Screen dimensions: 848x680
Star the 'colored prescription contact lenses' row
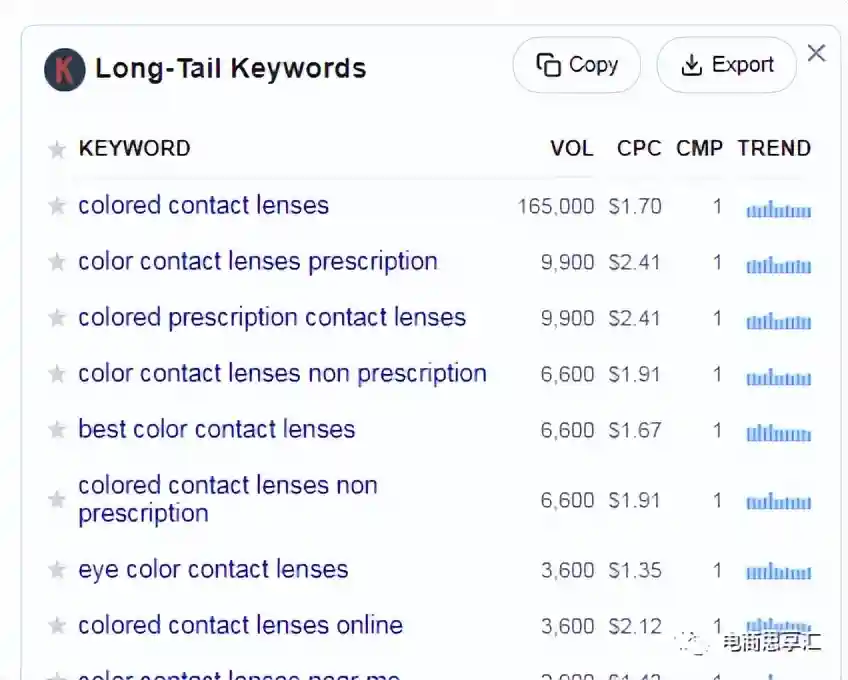coord(57,318)
